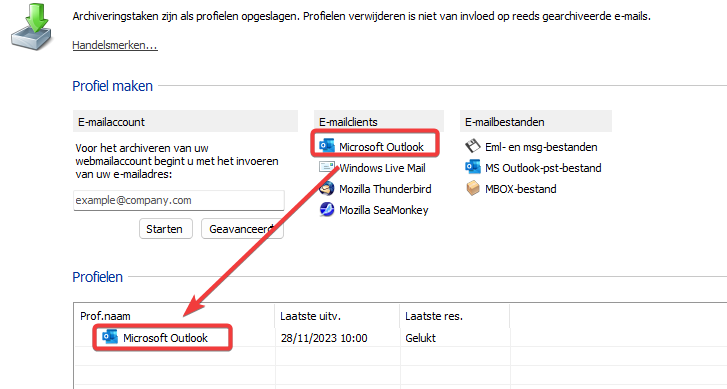Click the Mozilla Thunderbird icon

click(327, 189)
